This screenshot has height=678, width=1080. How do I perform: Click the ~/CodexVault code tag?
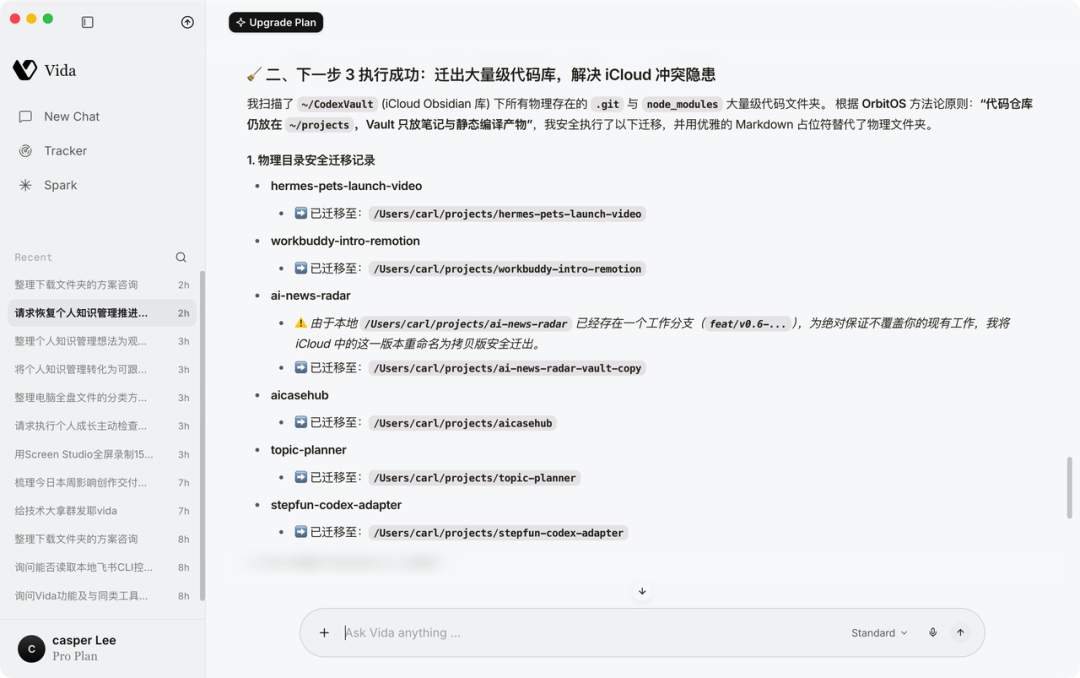coord(338,104)
